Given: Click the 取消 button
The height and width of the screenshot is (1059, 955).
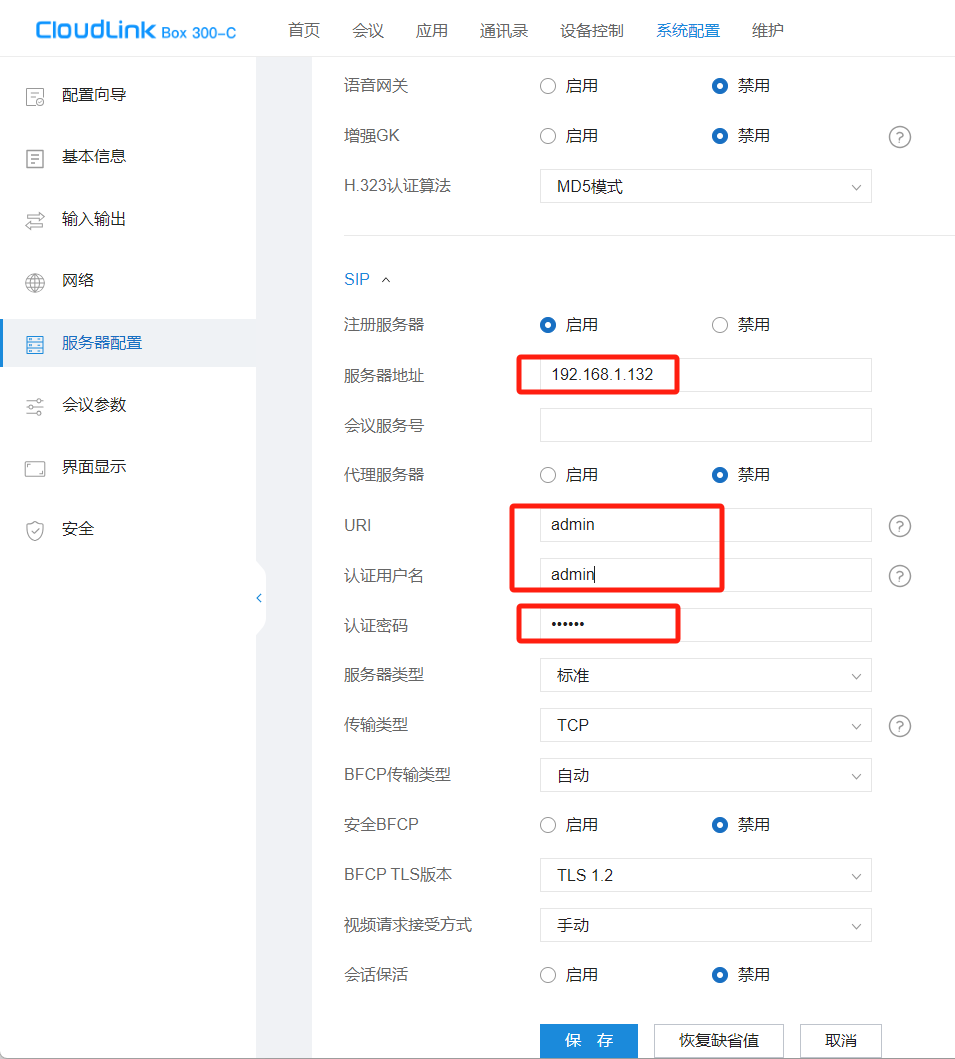Looking at the screenshot, I should [x=841, y=1041].
